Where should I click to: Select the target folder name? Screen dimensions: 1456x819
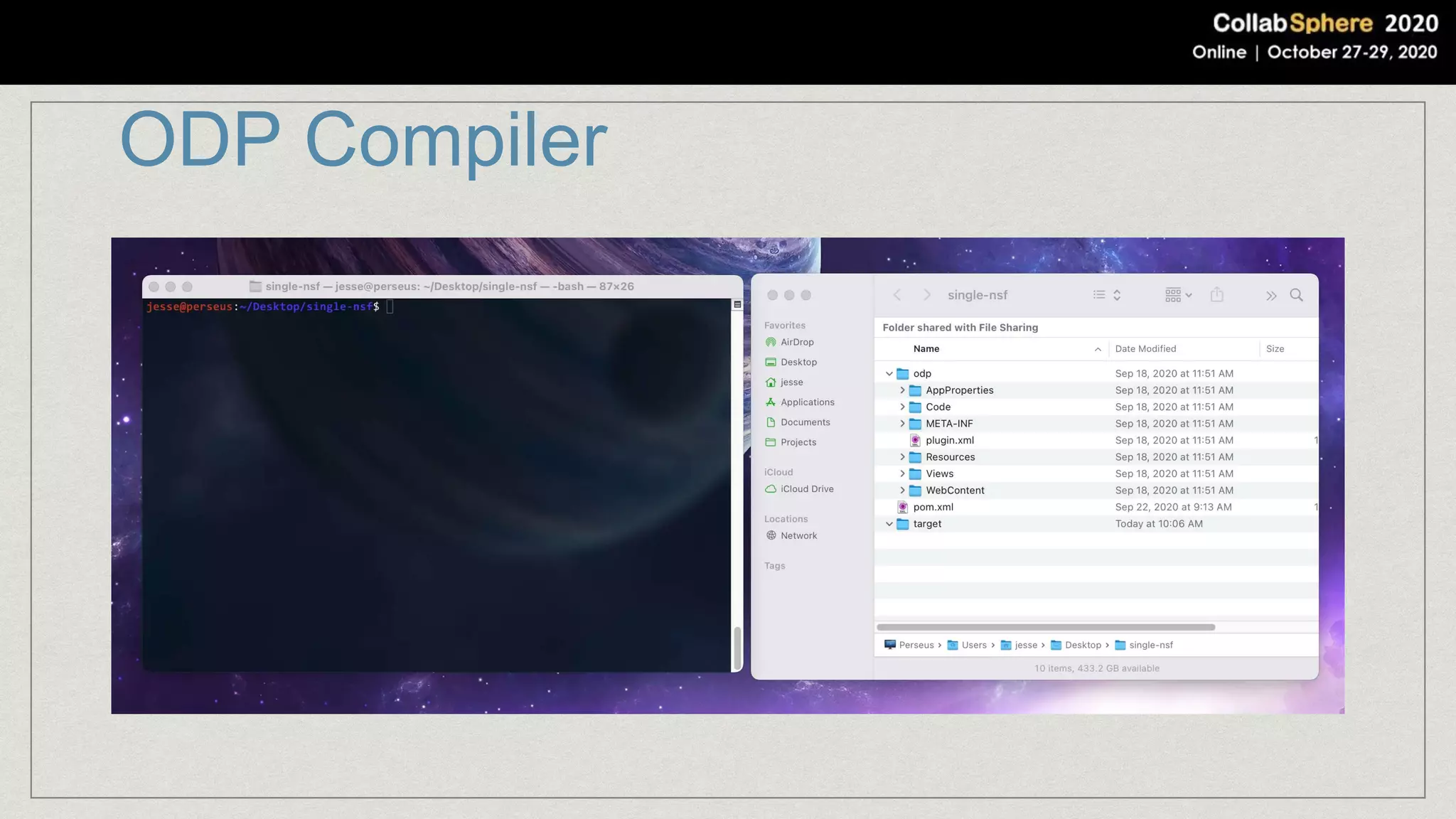(x=927, y=524)
